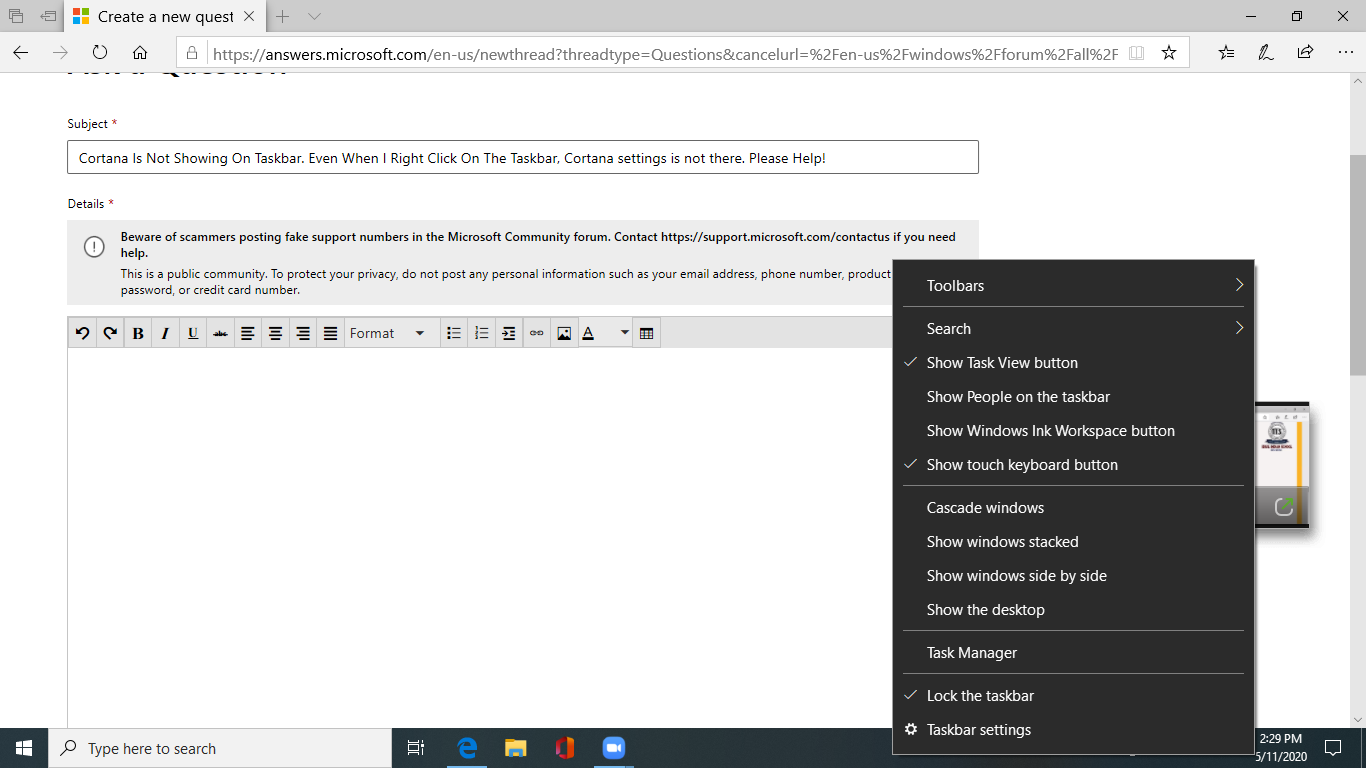Open Zoom from the taskbar
The height and width of the screenshot is (768, 1366).
click(613, 748)
